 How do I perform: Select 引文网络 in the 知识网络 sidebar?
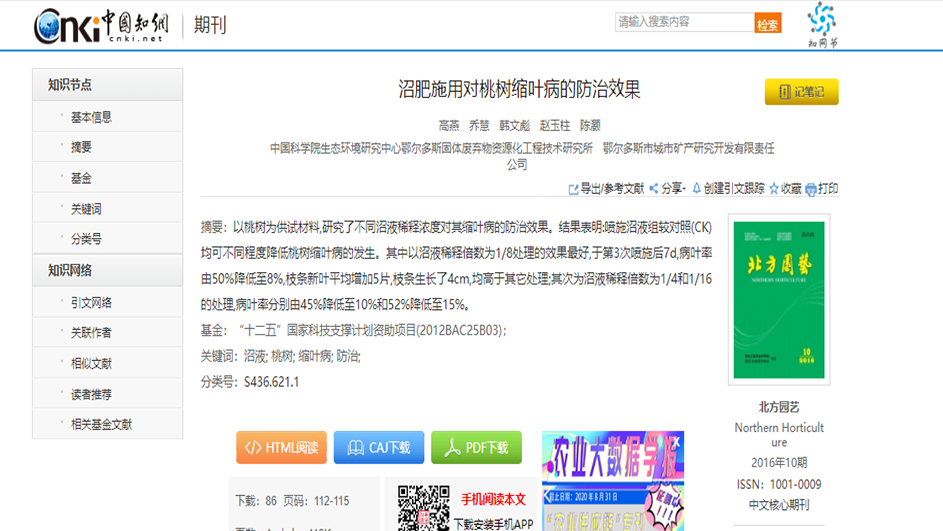point(91,302)
